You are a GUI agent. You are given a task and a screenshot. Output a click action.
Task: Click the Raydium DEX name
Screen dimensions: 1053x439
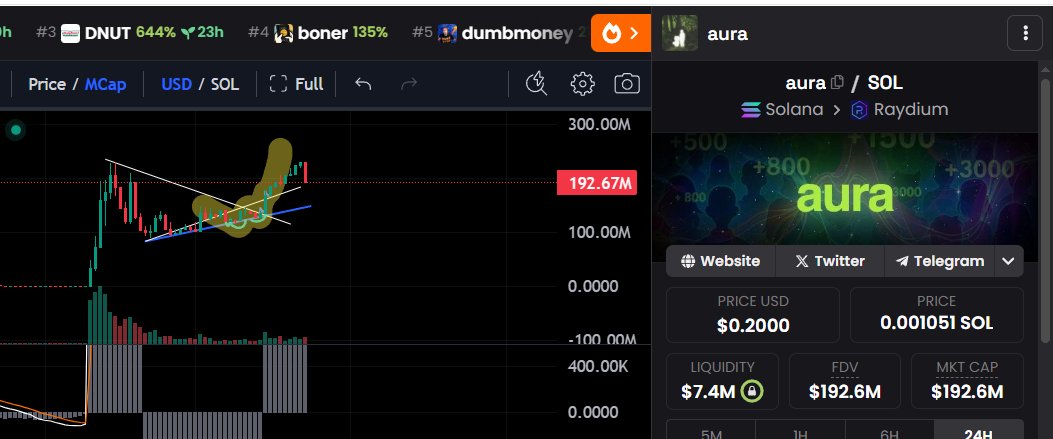911,109
